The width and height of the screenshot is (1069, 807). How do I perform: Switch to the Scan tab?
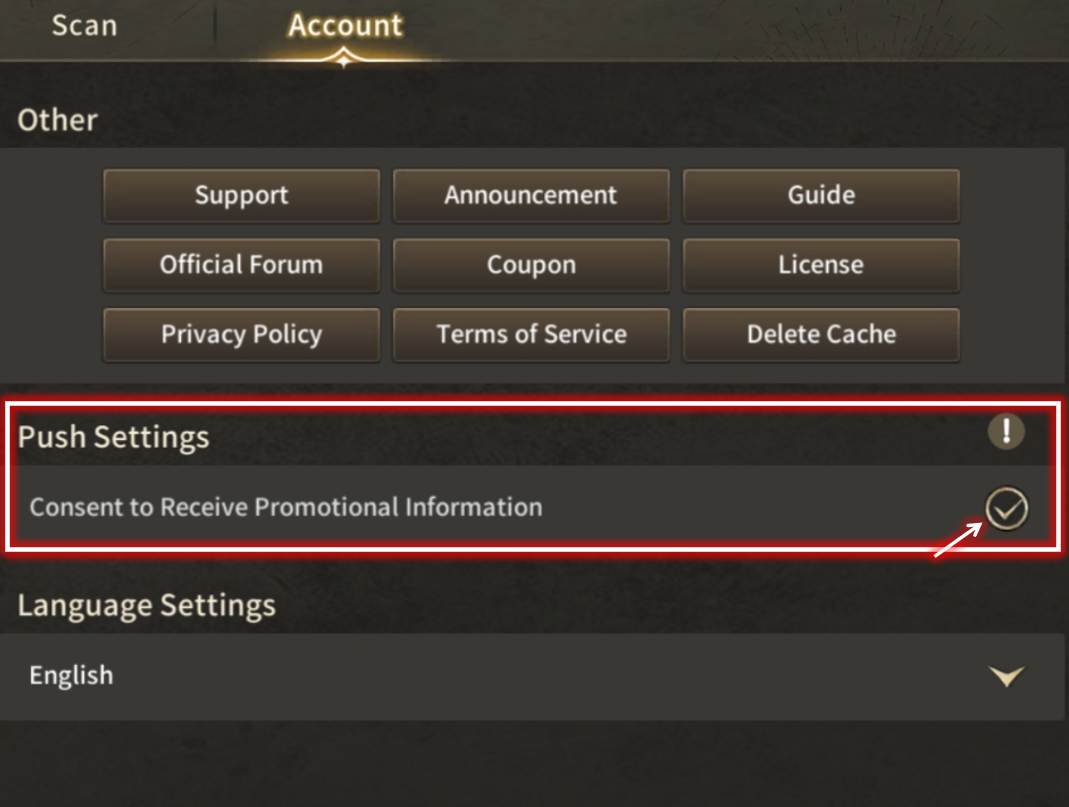pyautogui.click(x=85, y=26)
